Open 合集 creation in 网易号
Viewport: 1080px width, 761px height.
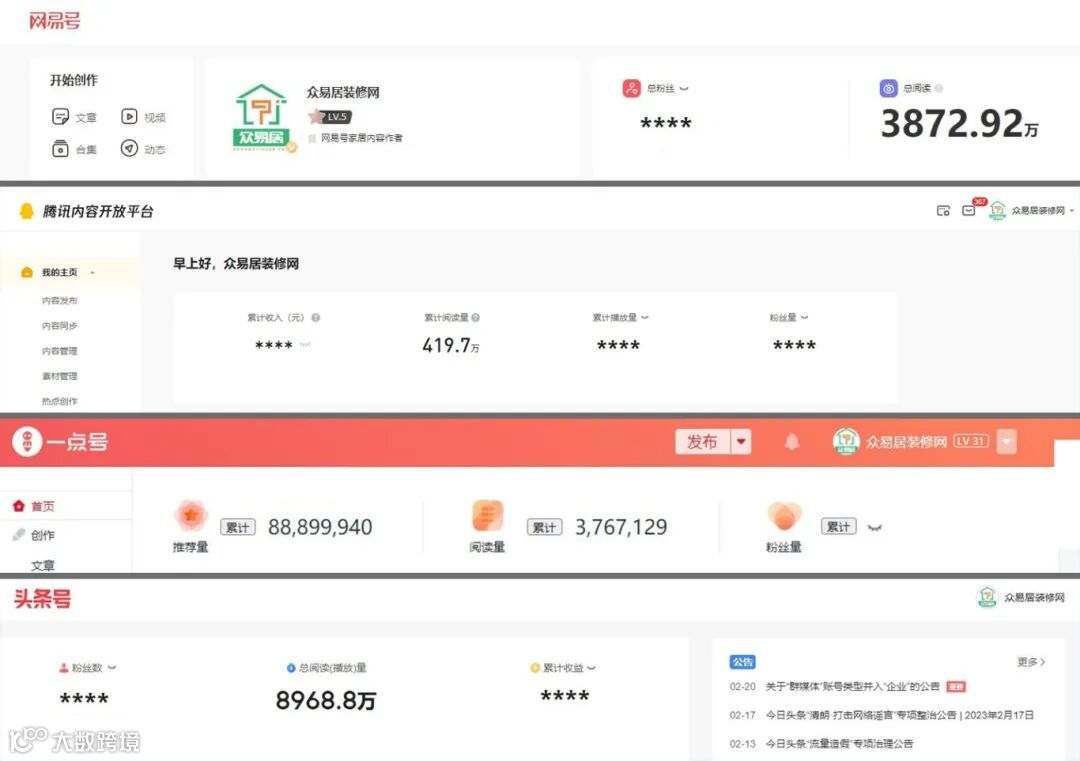(x=74, y=149)
